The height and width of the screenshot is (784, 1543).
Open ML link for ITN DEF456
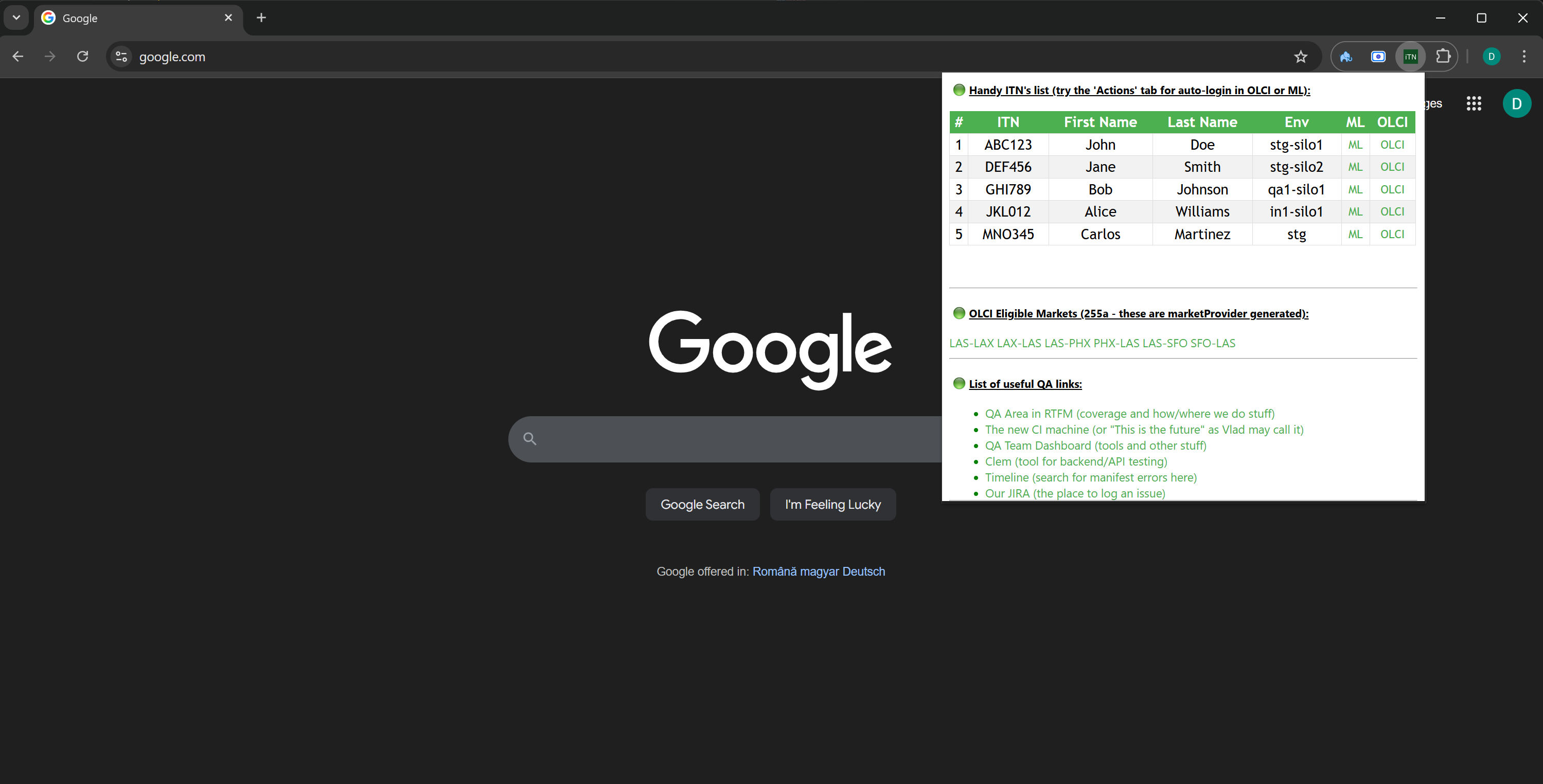pyautogui.click(x=1355, y=167)
